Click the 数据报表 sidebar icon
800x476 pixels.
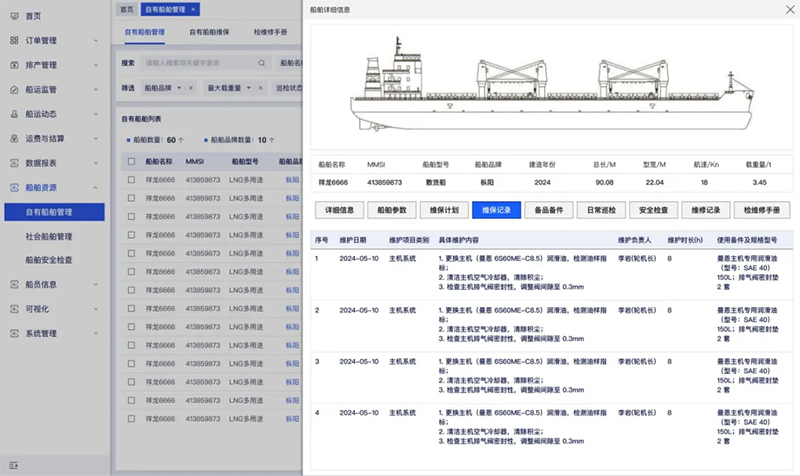pos(13,162)
